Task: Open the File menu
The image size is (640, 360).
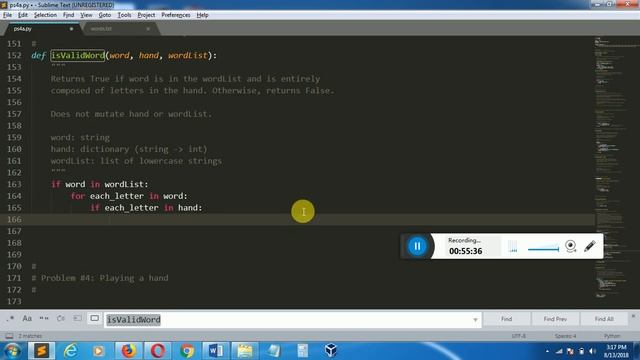Action: (x=7, y=15)
